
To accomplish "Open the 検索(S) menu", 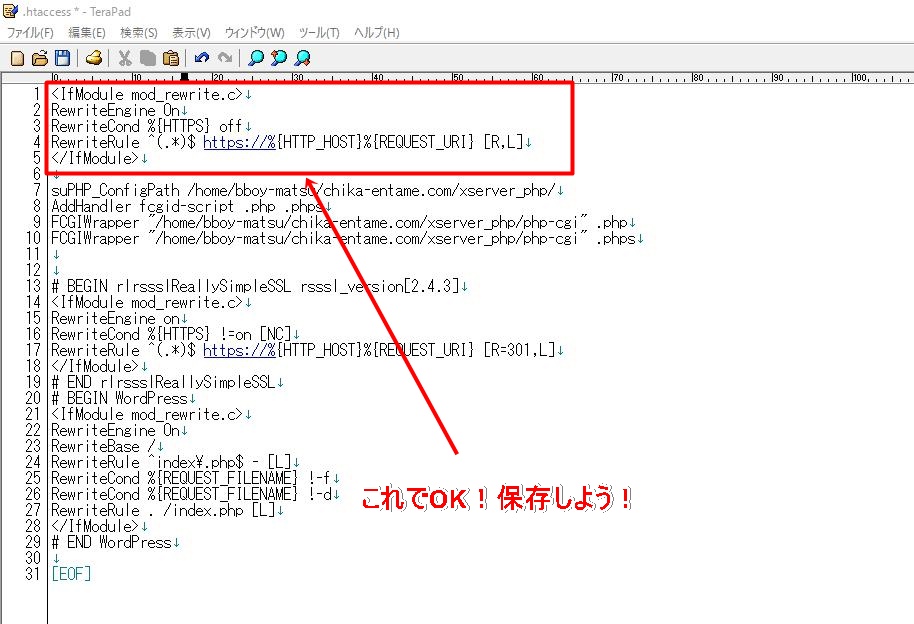I will coord(139,33).
